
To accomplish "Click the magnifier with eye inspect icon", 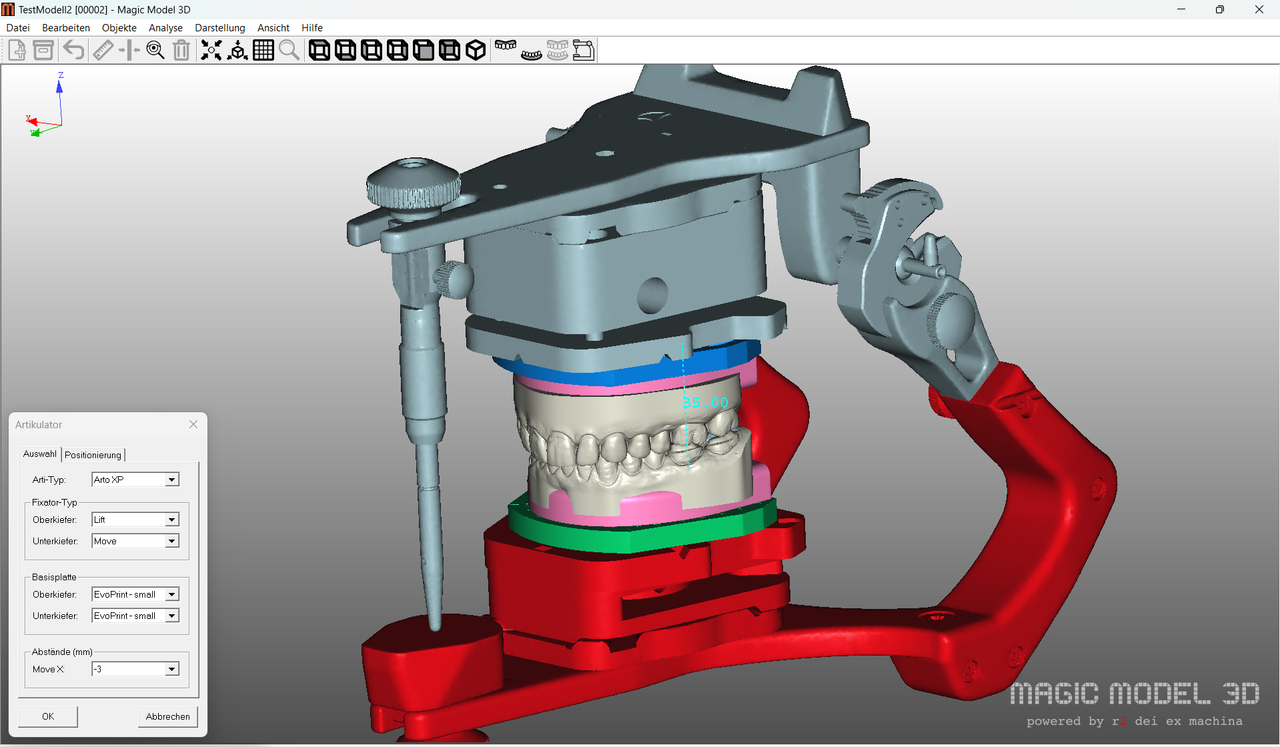I will coord(155,50).
